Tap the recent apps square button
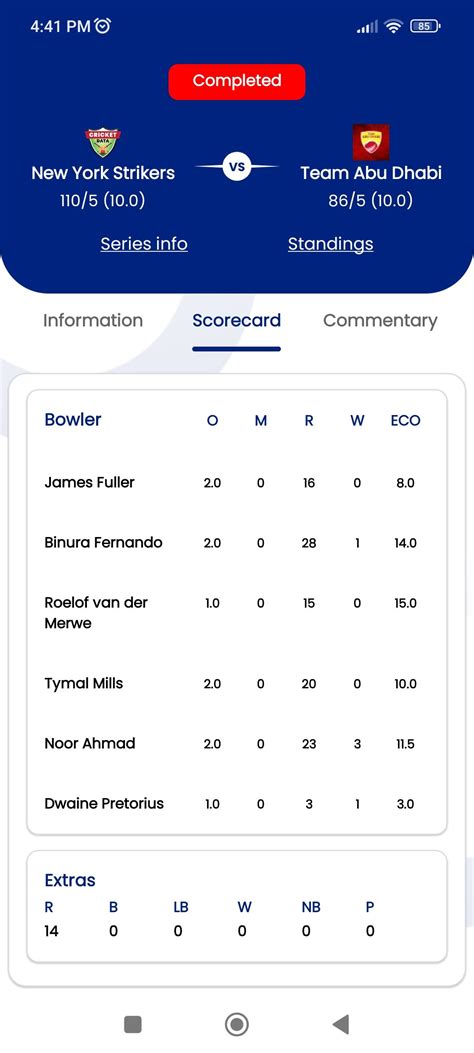This screenshot has height=1053, width=474. (133, 1024)
